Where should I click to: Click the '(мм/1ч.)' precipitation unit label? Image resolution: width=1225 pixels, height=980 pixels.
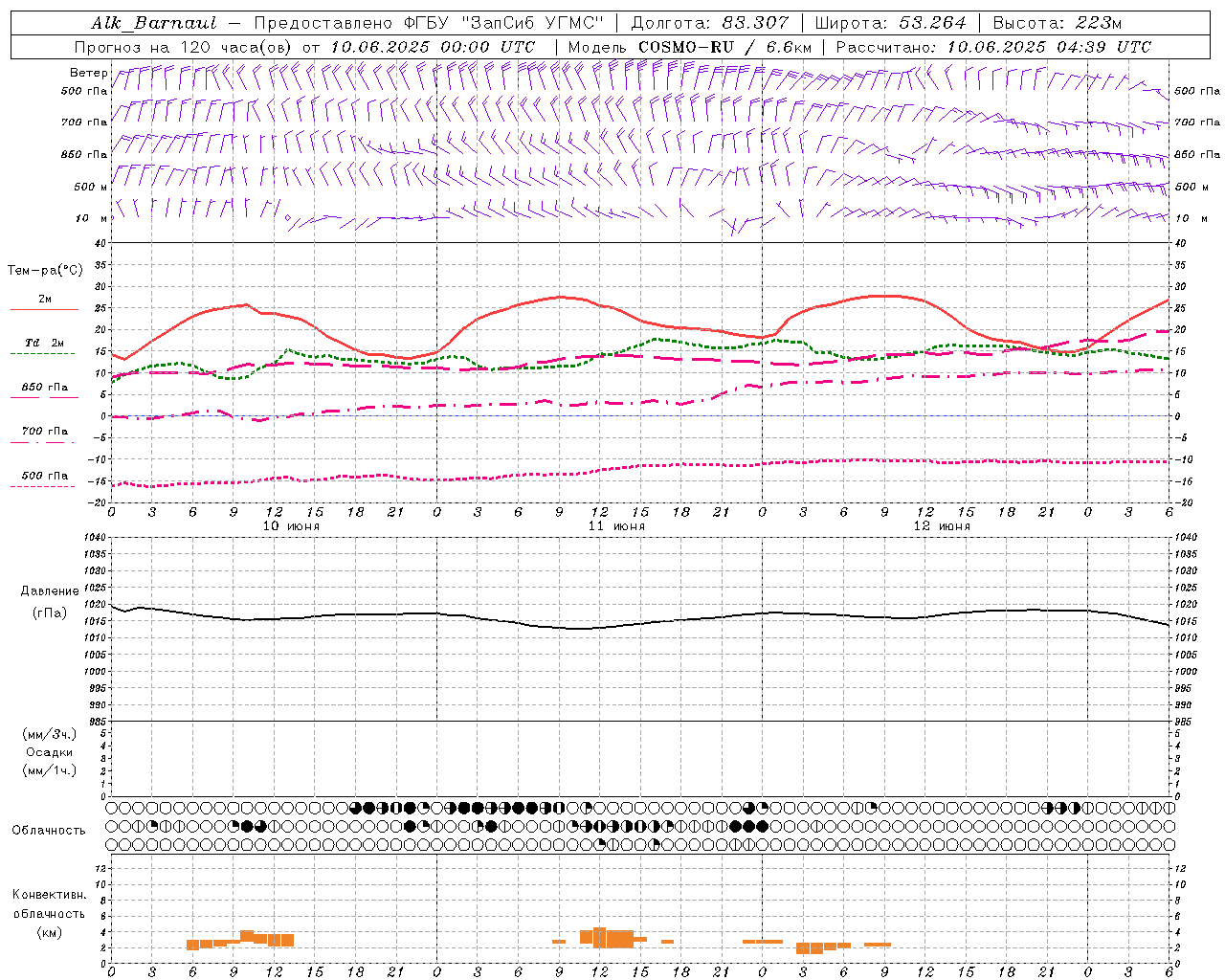[50, 770]
